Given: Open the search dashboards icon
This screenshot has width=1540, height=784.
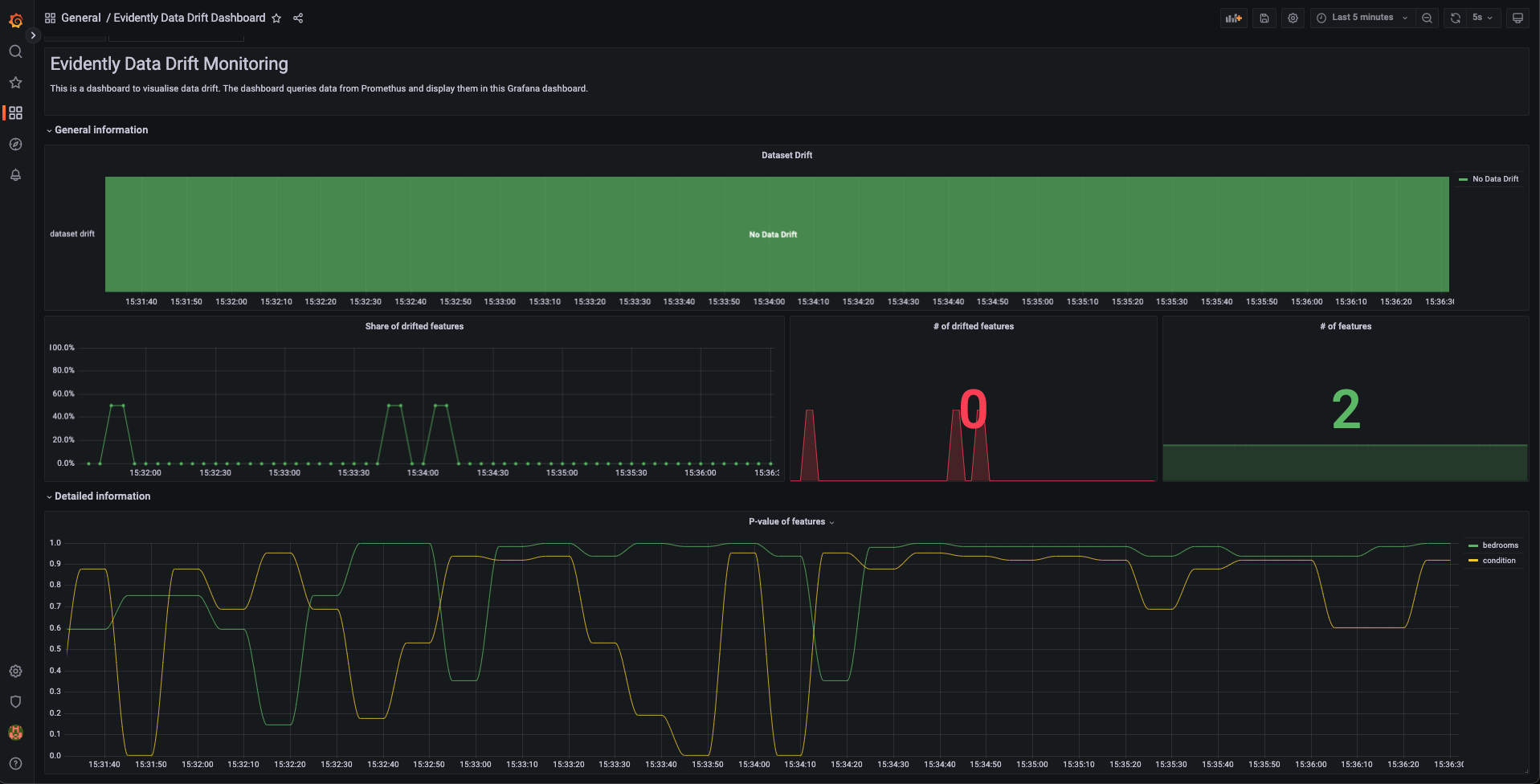Looking at the screenshot, I should coord(15,51).
